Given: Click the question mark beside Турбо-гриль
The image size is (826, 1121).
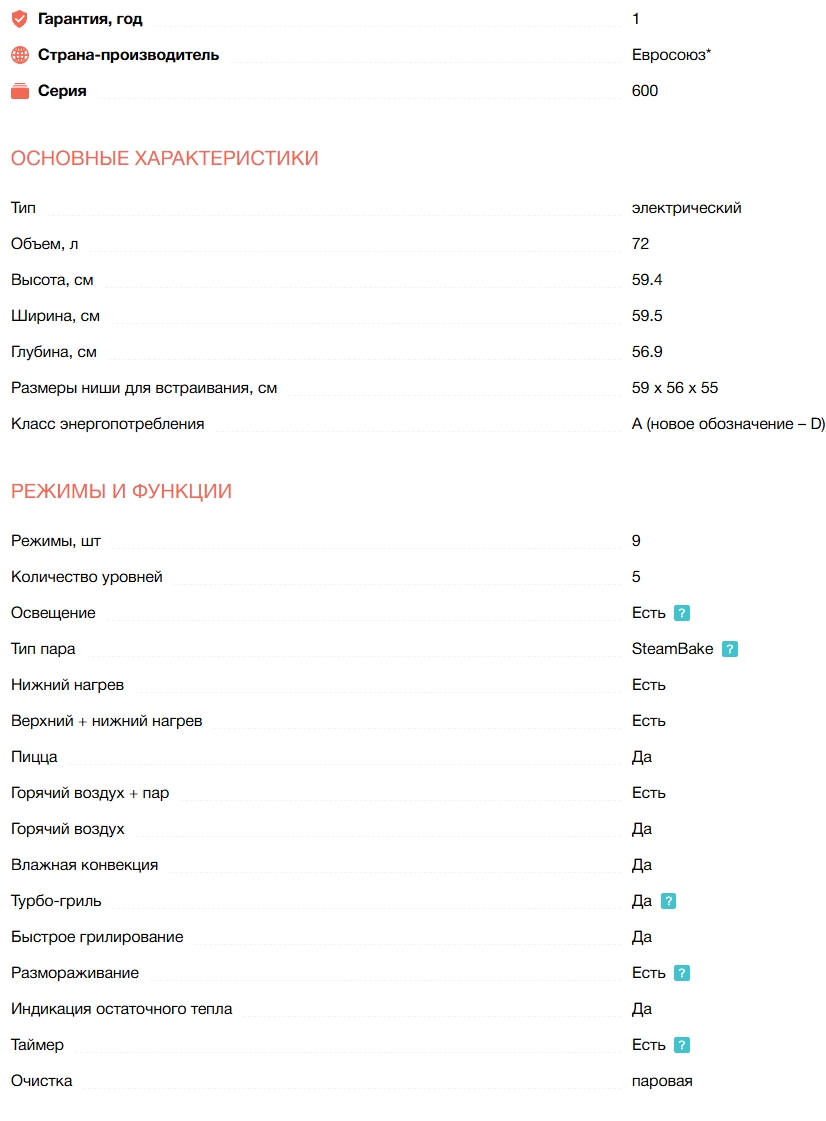Looking at the screenshot, I should [669, 901].
